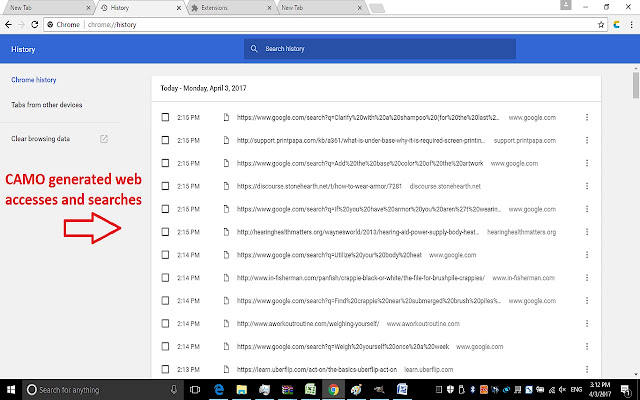Image resolution: width=640 pixels, height=400 pixels.
Task: Click the chrome://history address bar
Action: point(324,24)
